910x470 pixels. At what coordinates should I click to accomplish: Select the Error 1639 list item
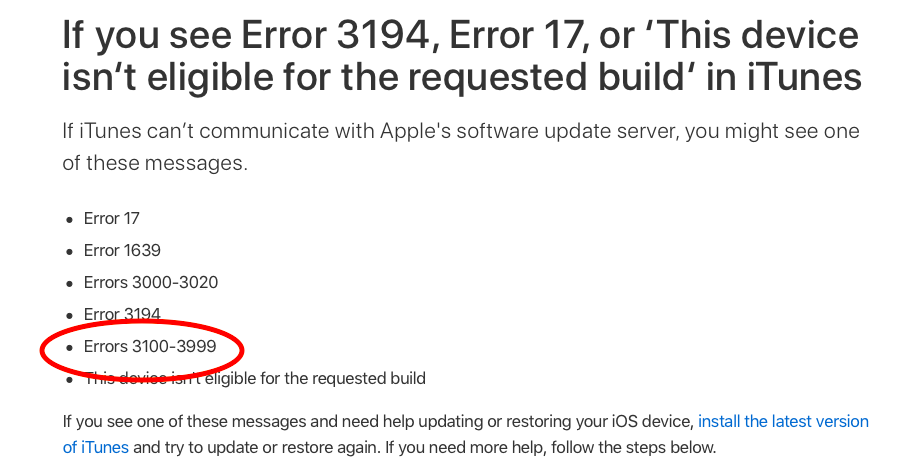[122, 251]
